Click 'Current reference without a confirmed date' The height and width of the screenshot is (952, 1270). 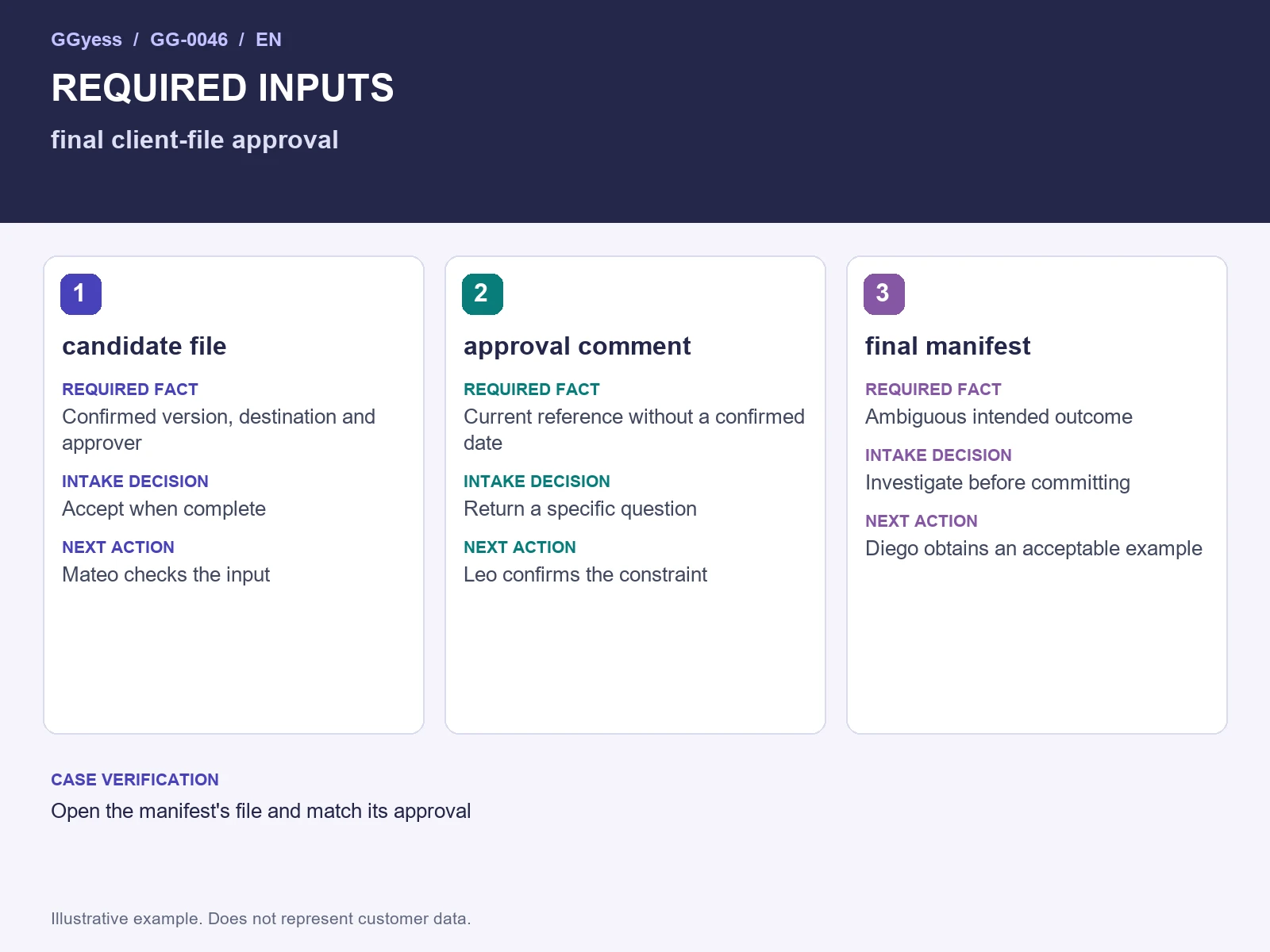pyautogui.click(x=634, y=430)
